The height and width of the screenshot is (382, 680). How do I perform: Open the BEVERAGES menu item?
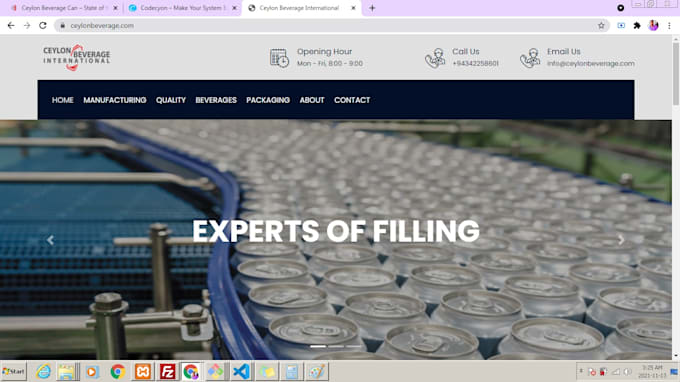click(216, 100)
